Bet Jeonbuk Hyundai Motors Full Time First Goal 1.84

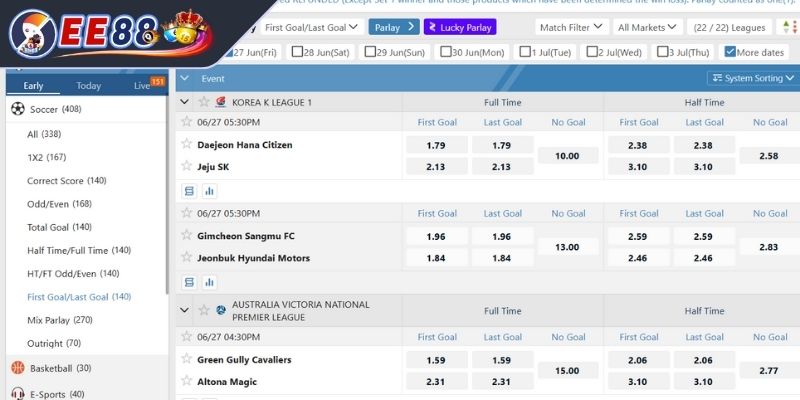(x=436, y=258)
